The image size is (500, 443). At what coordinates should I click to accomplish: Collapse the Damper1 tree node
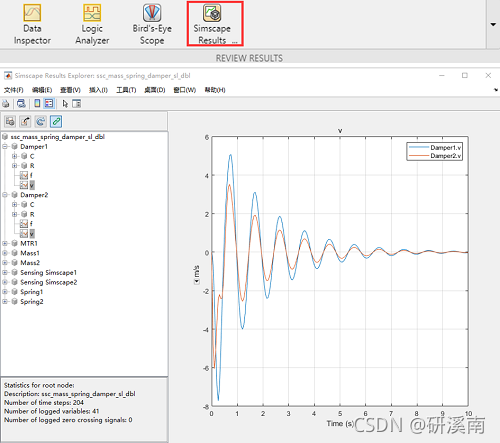click(5, 147)
